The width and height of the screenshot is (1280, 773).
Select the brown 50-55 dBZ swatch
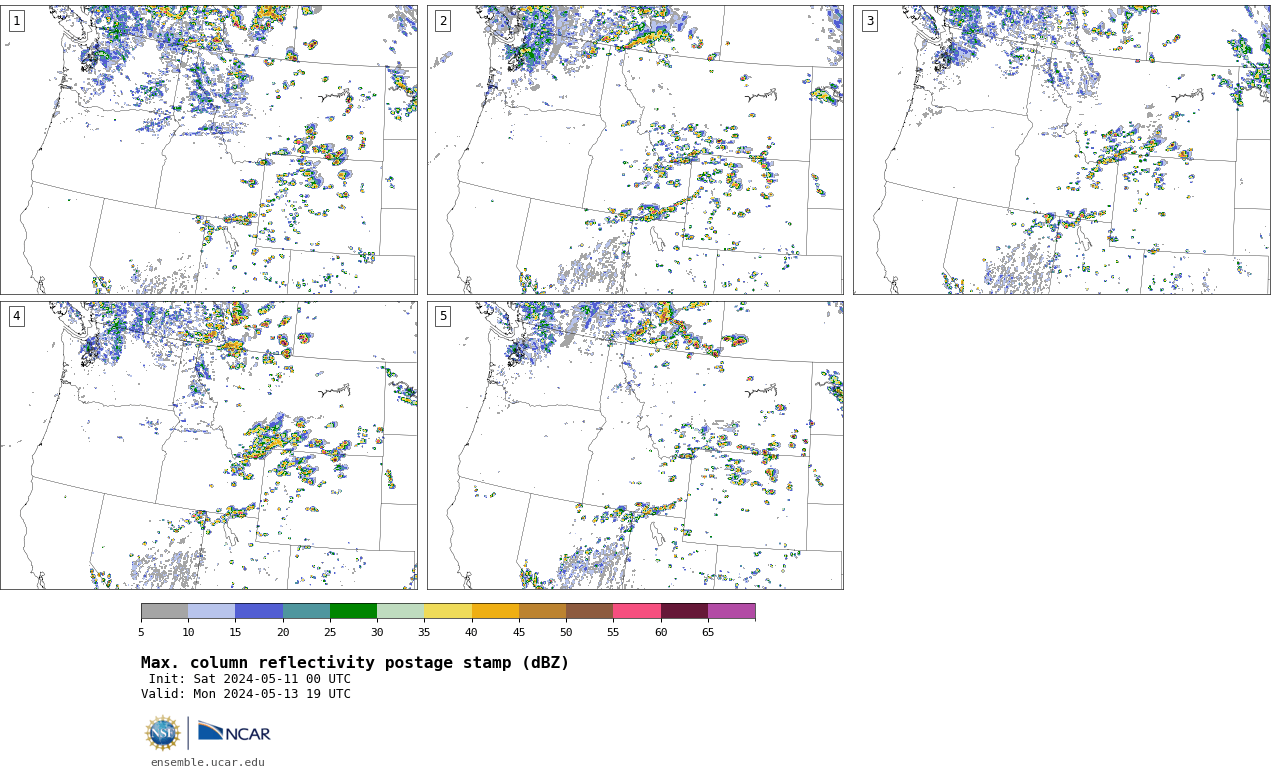pos(590,611)
